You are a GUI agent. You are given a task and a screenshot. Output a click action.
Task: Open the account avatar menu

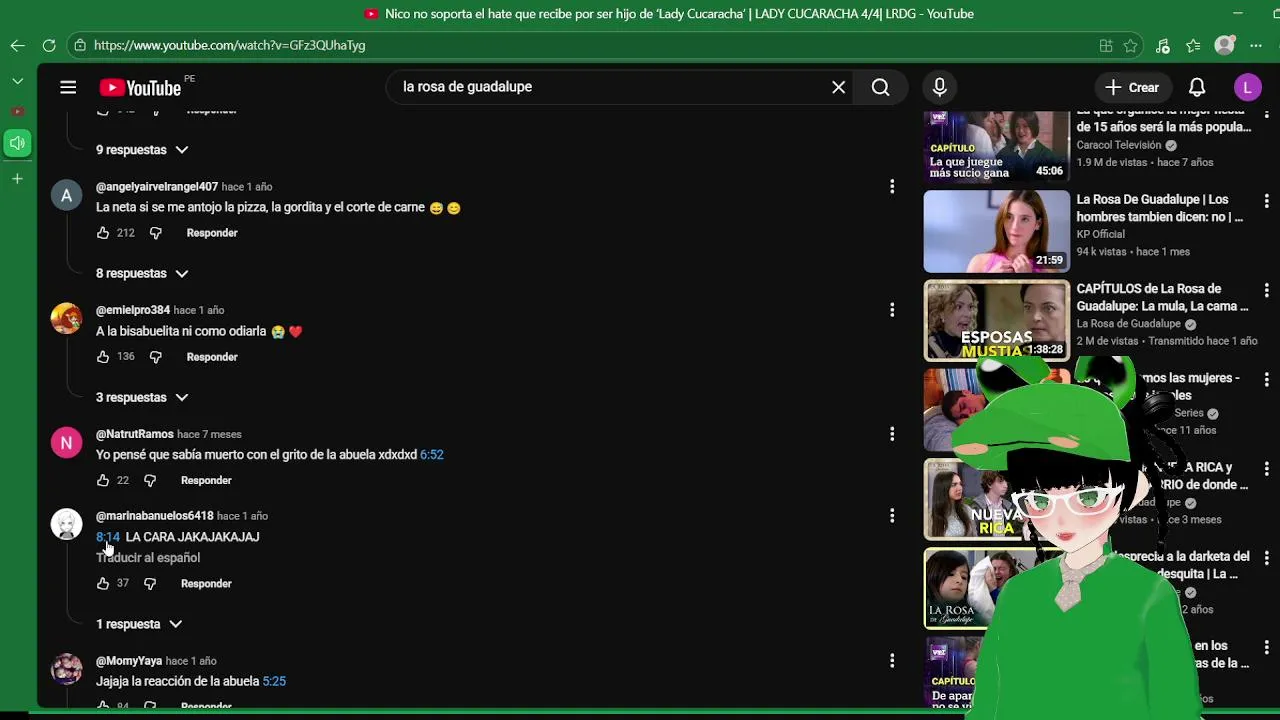coord(1247,87)
